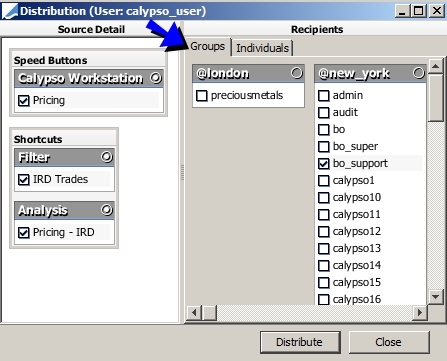This screenshot has width=447, height=361.
Task: Check the calypso14 checkbox
Action: click(x=324, y=266)
